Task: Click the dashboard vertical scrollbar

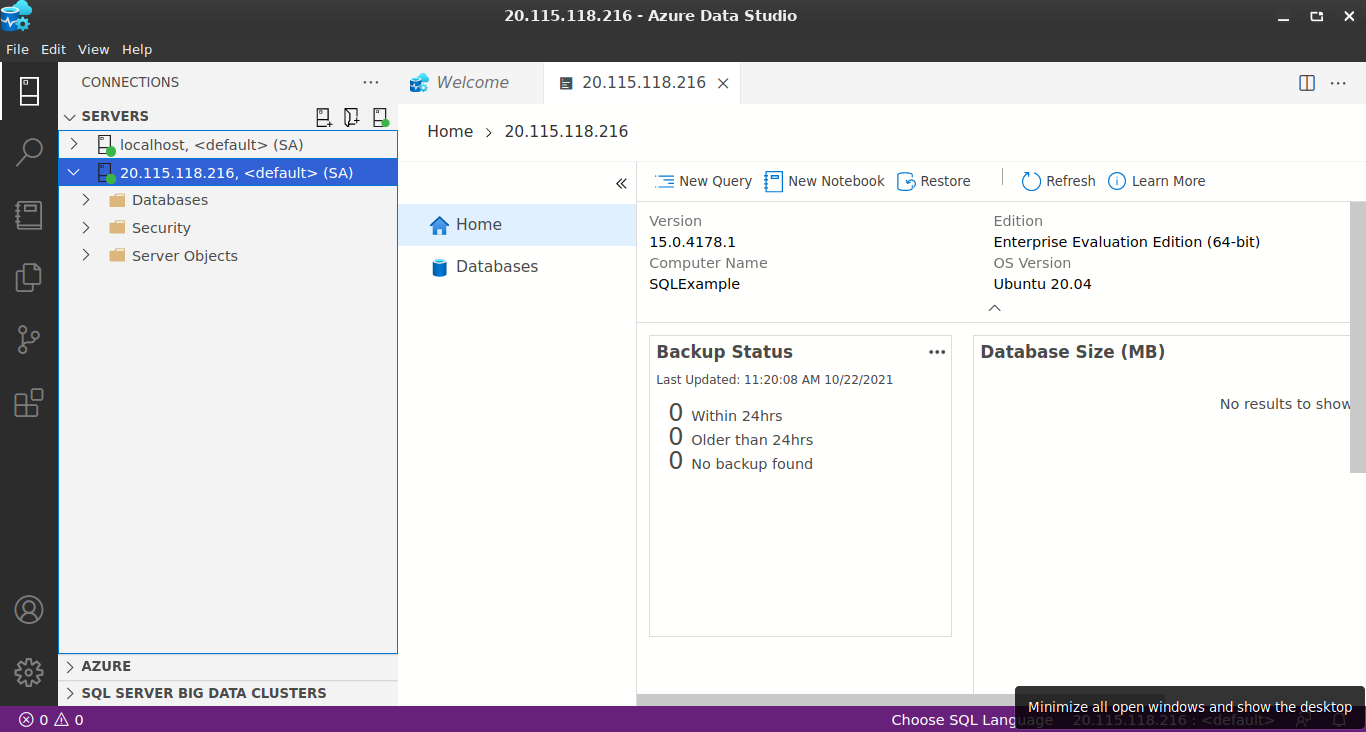Action: click(1358, 336)
